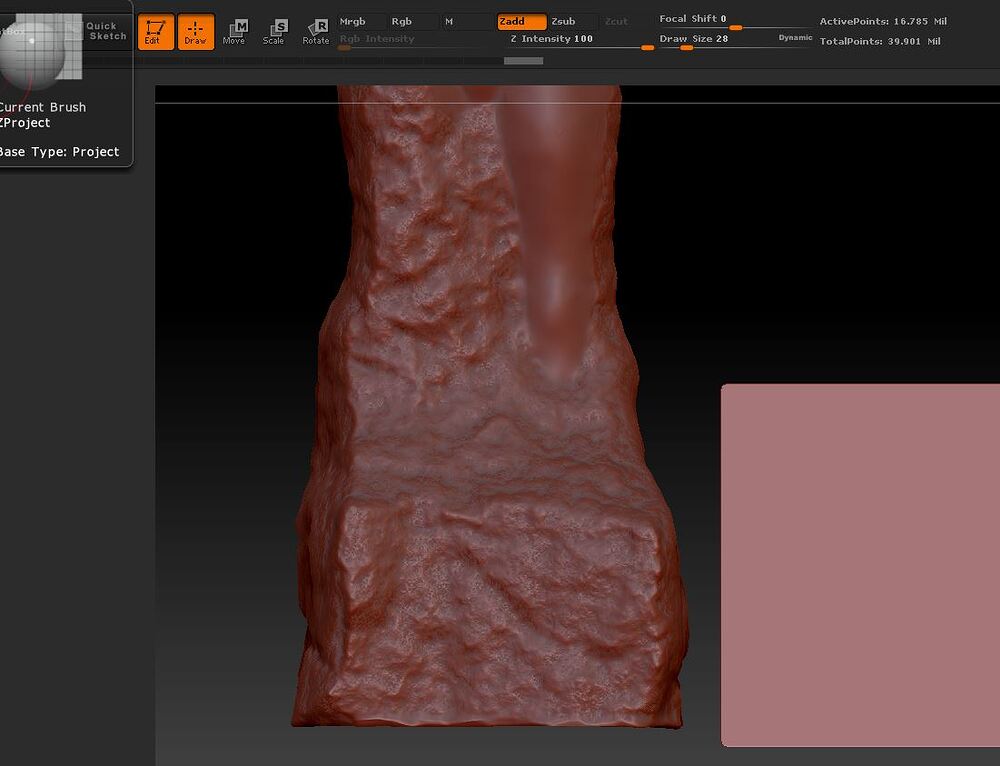This screenshot has height=766, width=1000.
Task: Switch to Zsub sculpt mode
Action: coord(573,22)
